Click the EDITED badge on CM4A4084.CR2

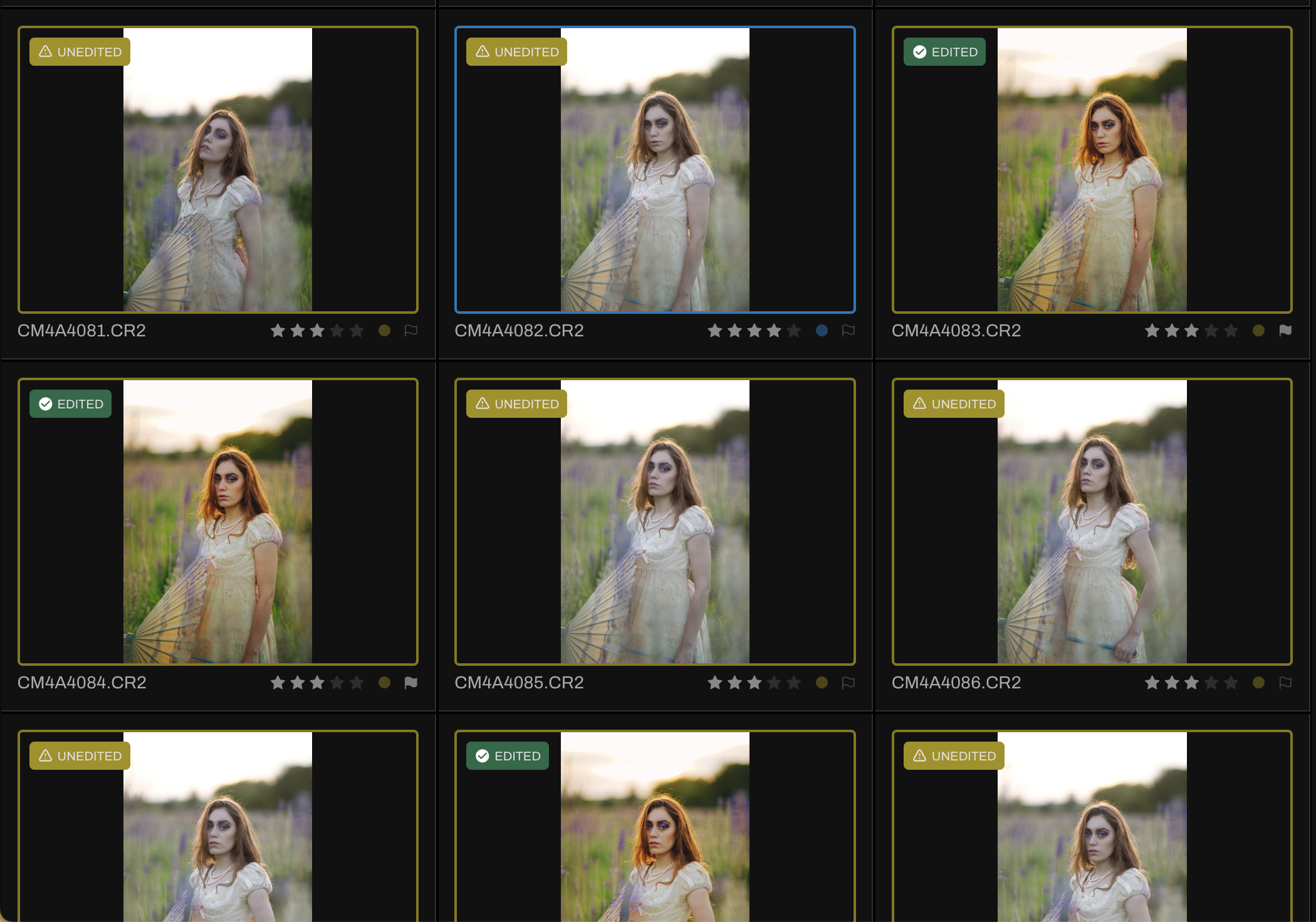(70, 404)
